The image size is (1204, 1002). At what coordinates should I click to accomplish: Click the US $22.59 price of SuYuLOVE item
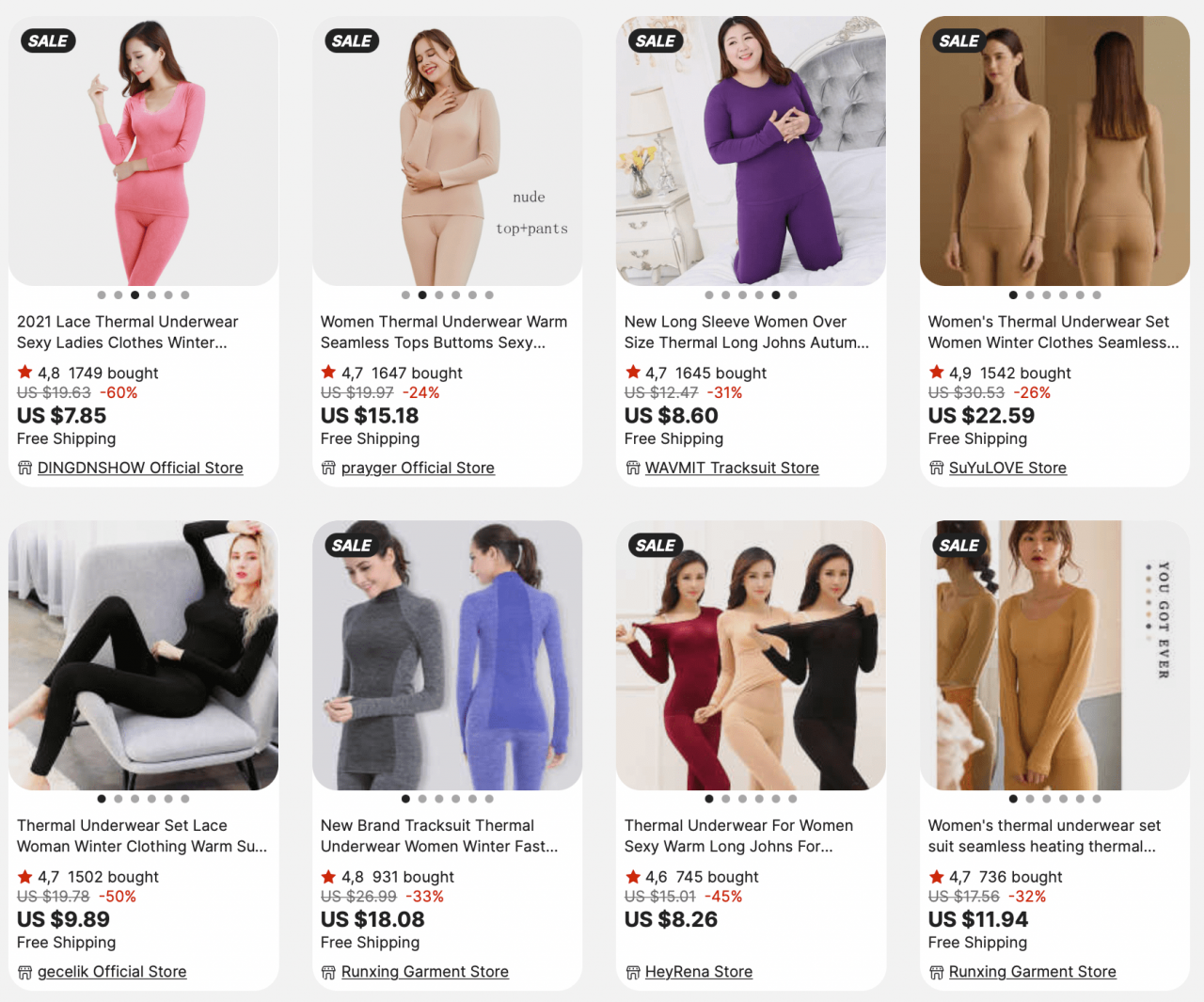click(981, 416)
